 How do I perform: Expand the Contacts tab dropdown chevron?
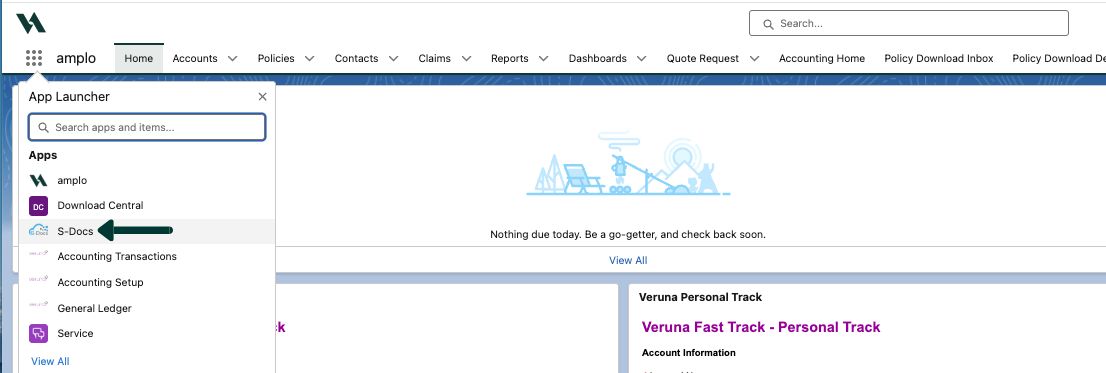(x=394, y=59)
